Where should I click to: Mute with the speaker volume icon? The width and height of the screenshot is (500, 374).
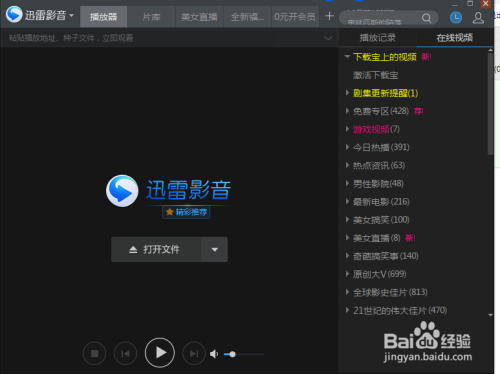[214, 354]
